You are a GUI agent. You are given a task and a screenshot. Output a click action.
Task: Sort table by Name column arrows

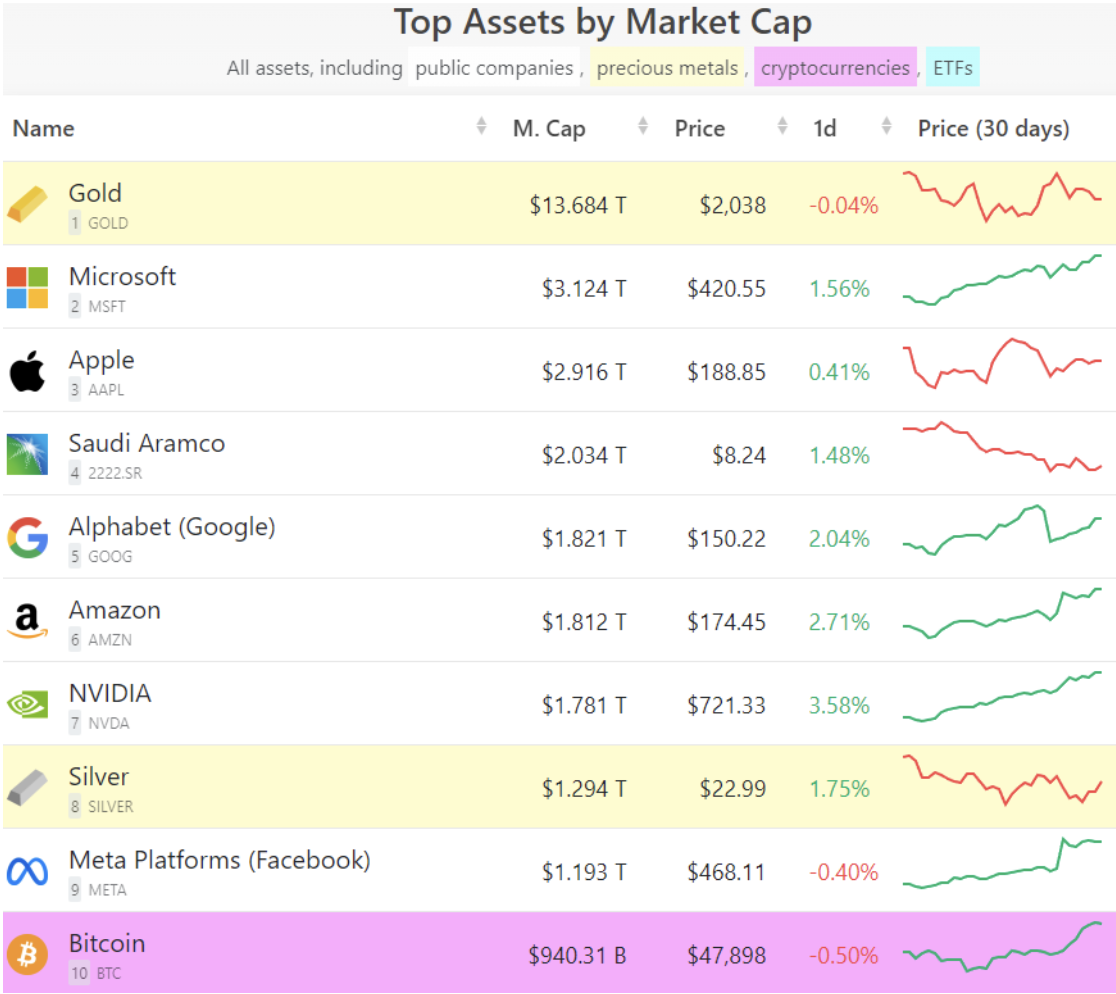point(482,127)
